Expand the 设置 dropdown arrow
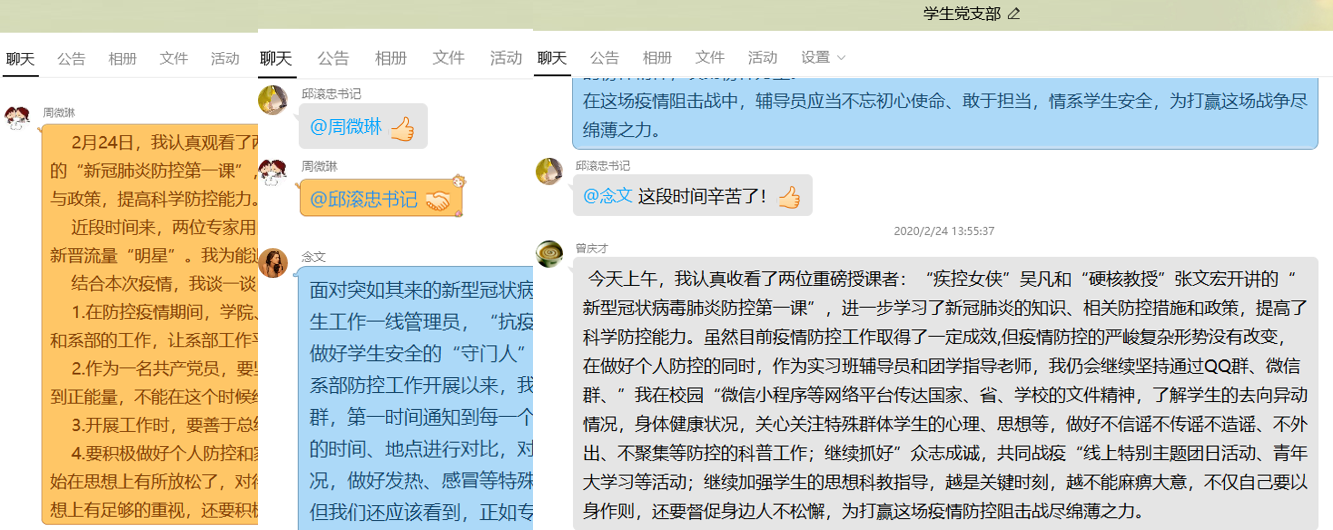Image resolution: width=1333 pixels, height=530 pixels. pos(841,58)
